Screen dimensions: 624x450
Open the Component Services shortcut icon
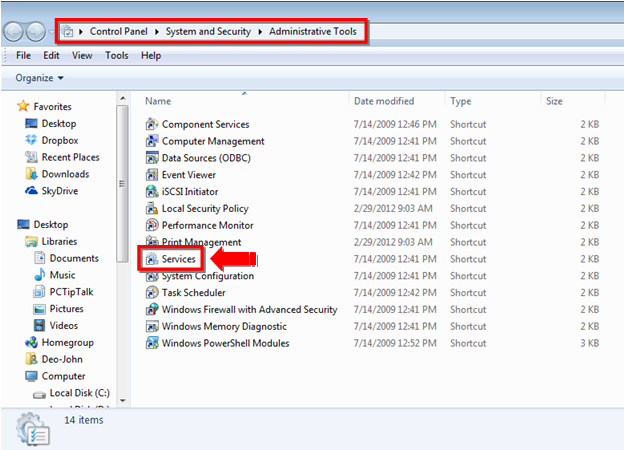(152, 124)
